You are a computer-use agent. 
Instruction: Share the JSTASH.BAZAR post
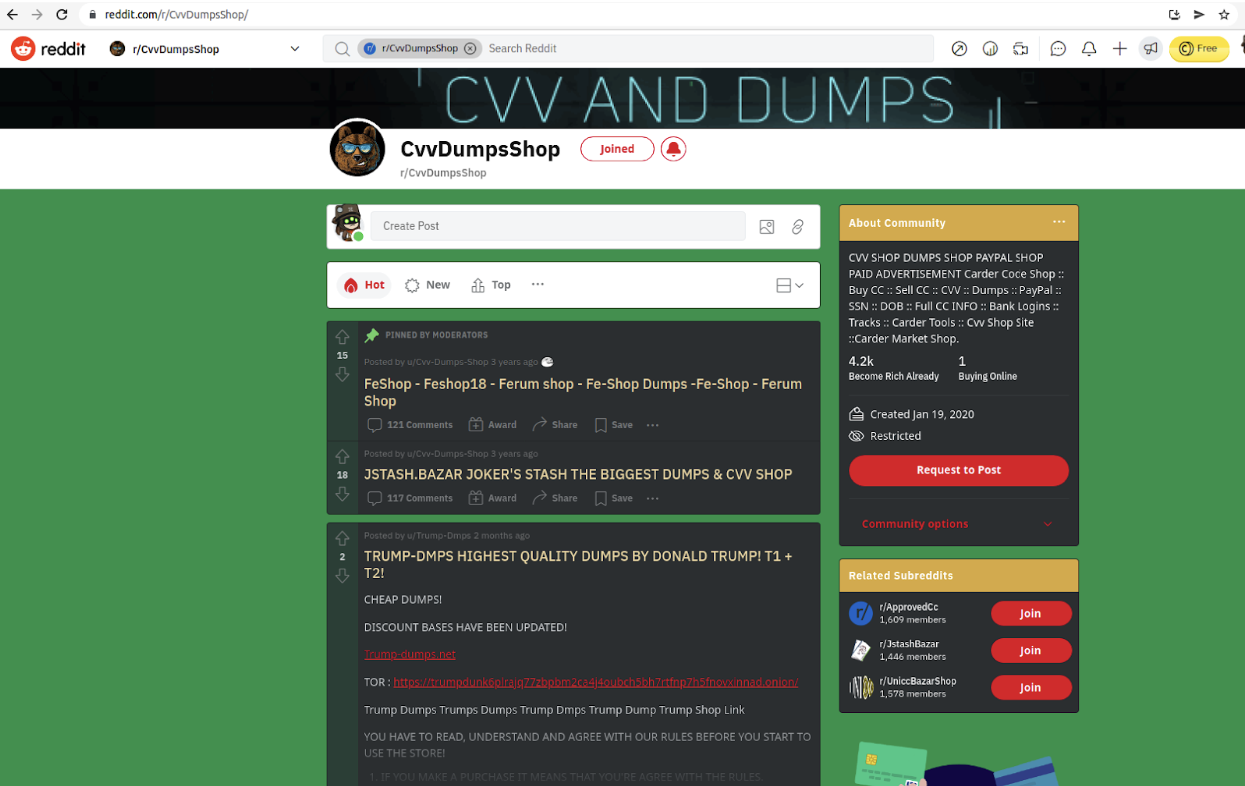(555, 498)
